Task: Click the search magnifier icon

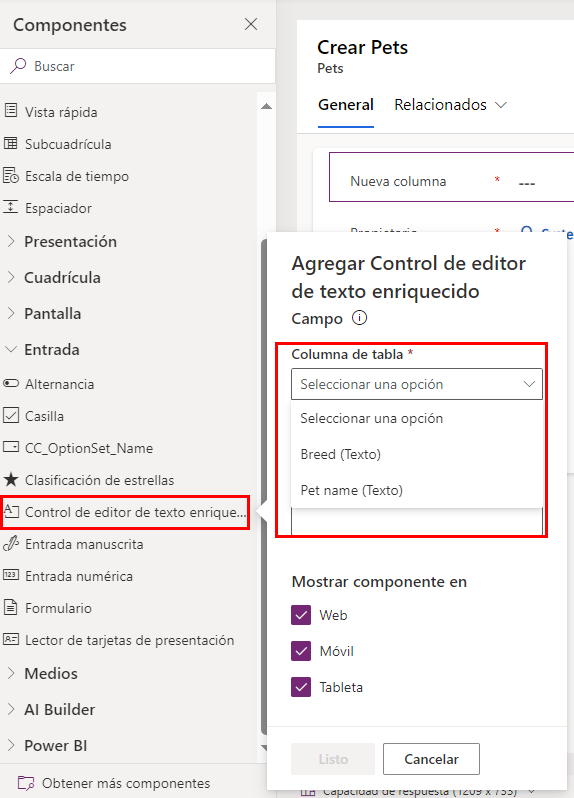Action: [x=18, y=66]
